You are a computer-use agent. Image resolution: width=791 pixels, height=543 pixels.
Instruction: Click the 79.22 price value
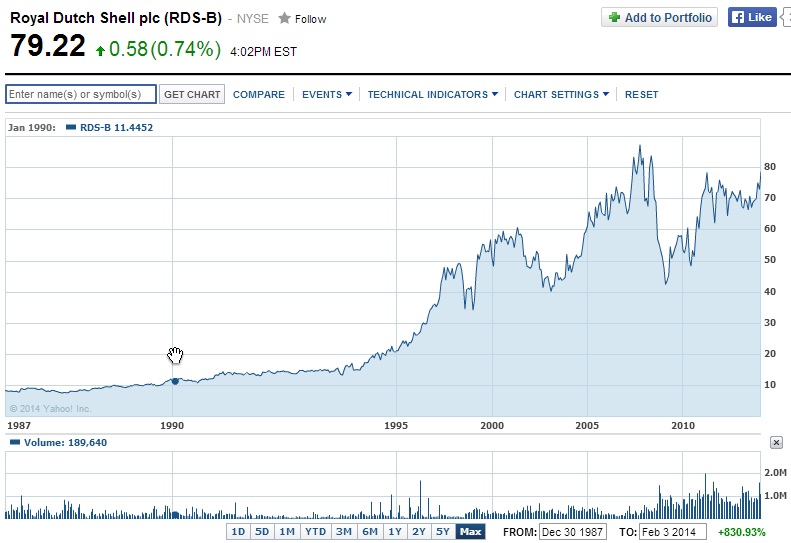48,46
